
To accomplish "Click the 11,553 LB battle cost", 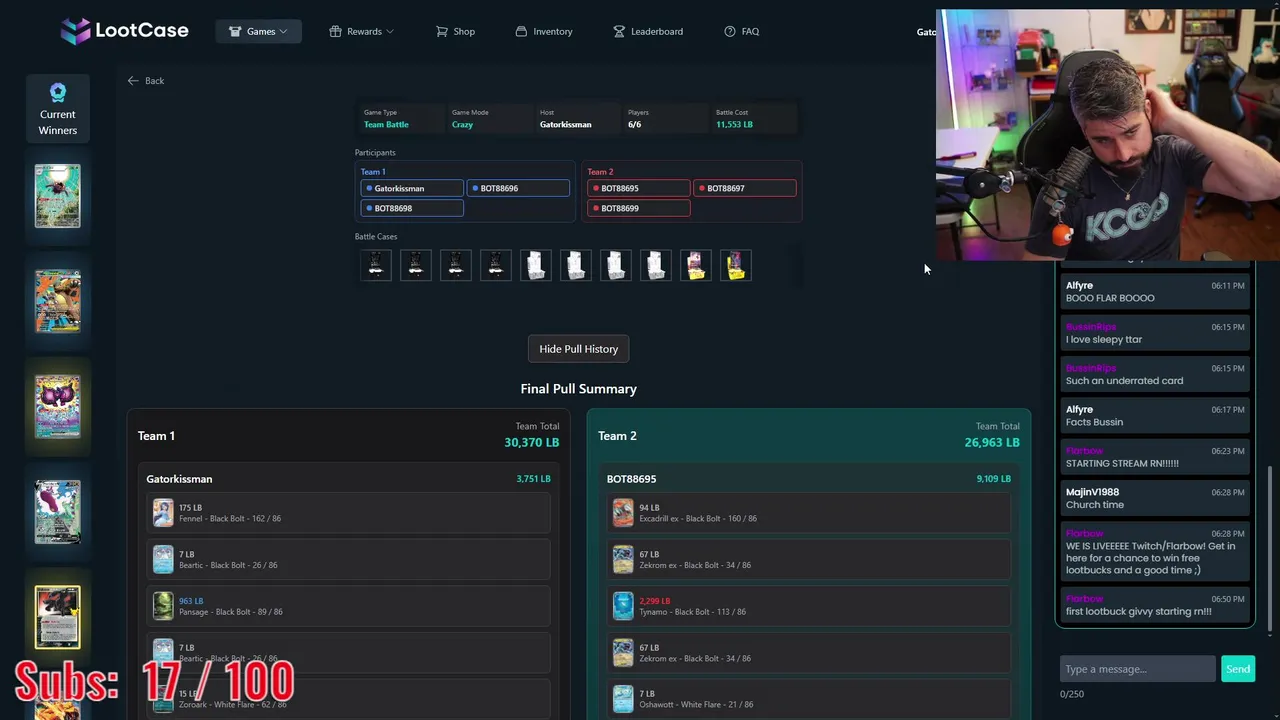I will 734,125.
